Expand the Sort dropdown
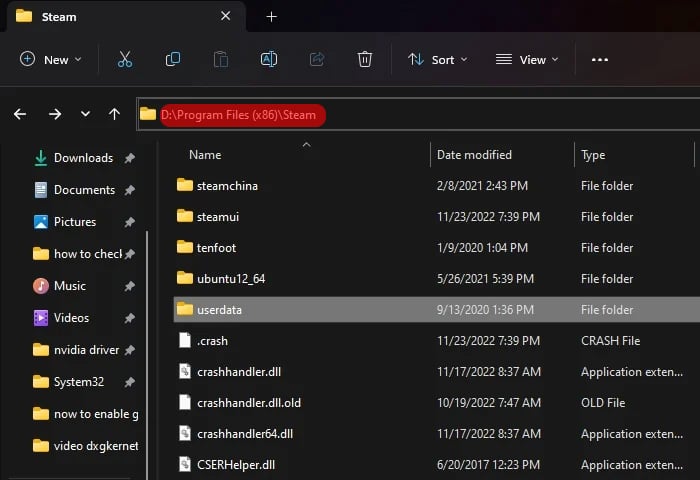700x480 pixels. [x=437, y=59]
